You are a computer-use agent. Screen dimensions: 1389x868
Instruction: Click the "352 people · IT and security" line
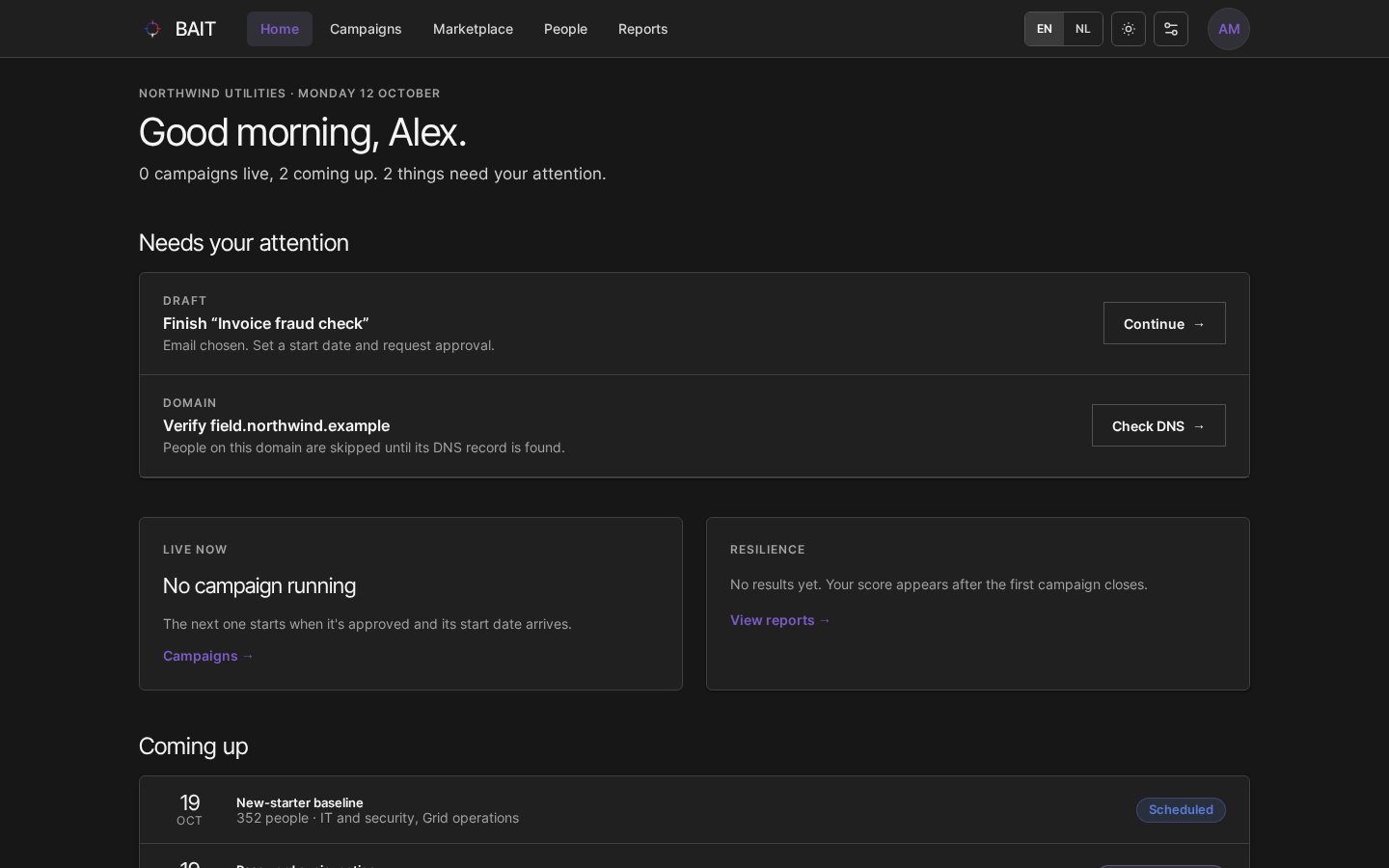click(x=378, y=818)
